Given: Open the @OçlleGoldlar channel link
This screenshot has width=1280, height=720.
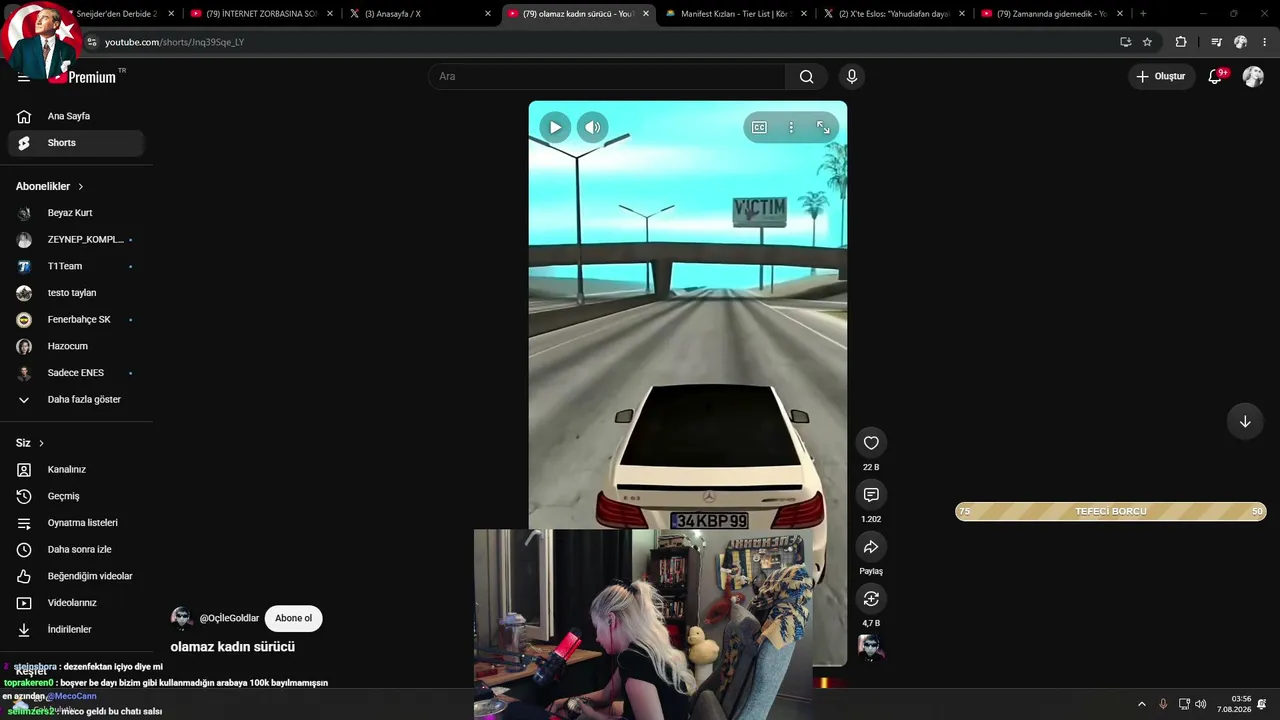Looking at the screenshot, I should pos(229,618).
